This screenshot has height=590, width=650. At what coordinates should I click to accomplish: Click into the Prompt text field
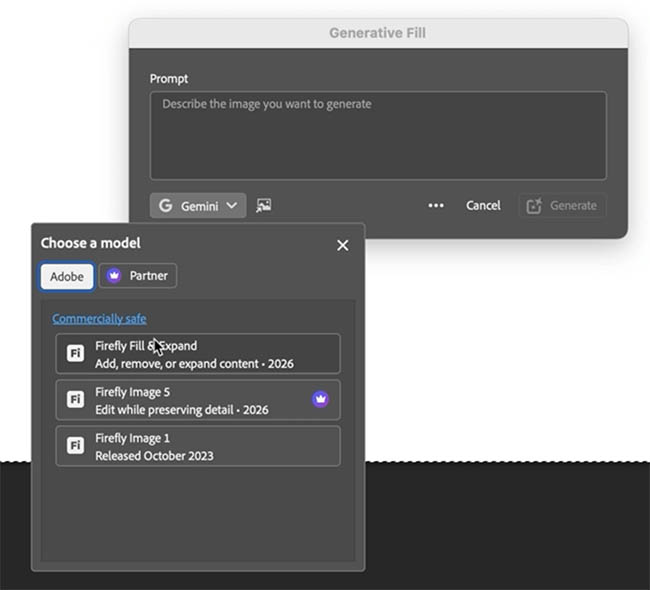coord(378,135)
